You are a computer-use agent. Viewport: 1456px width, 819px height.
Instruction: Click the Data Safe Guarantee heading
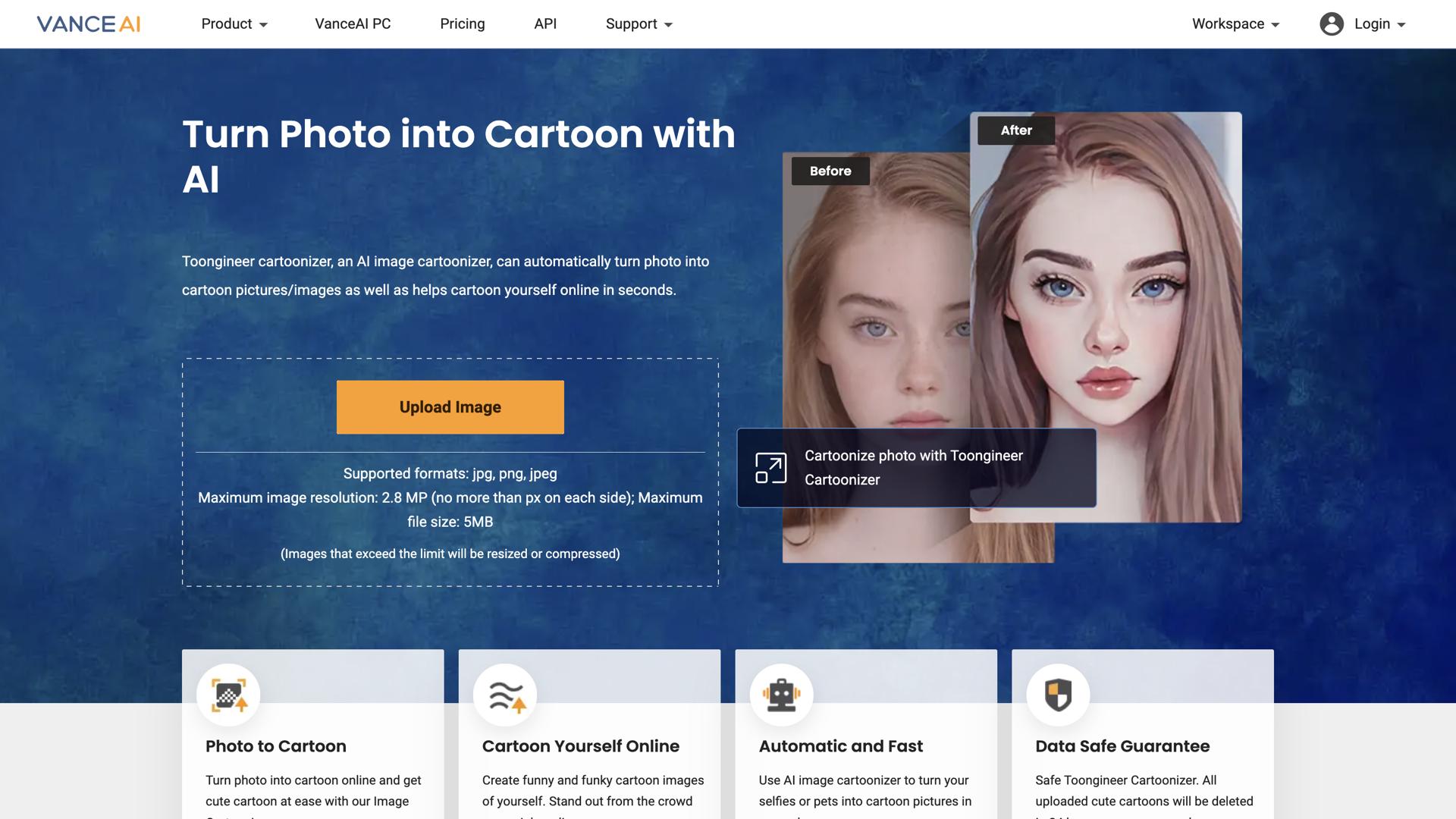pos(1122,746)
